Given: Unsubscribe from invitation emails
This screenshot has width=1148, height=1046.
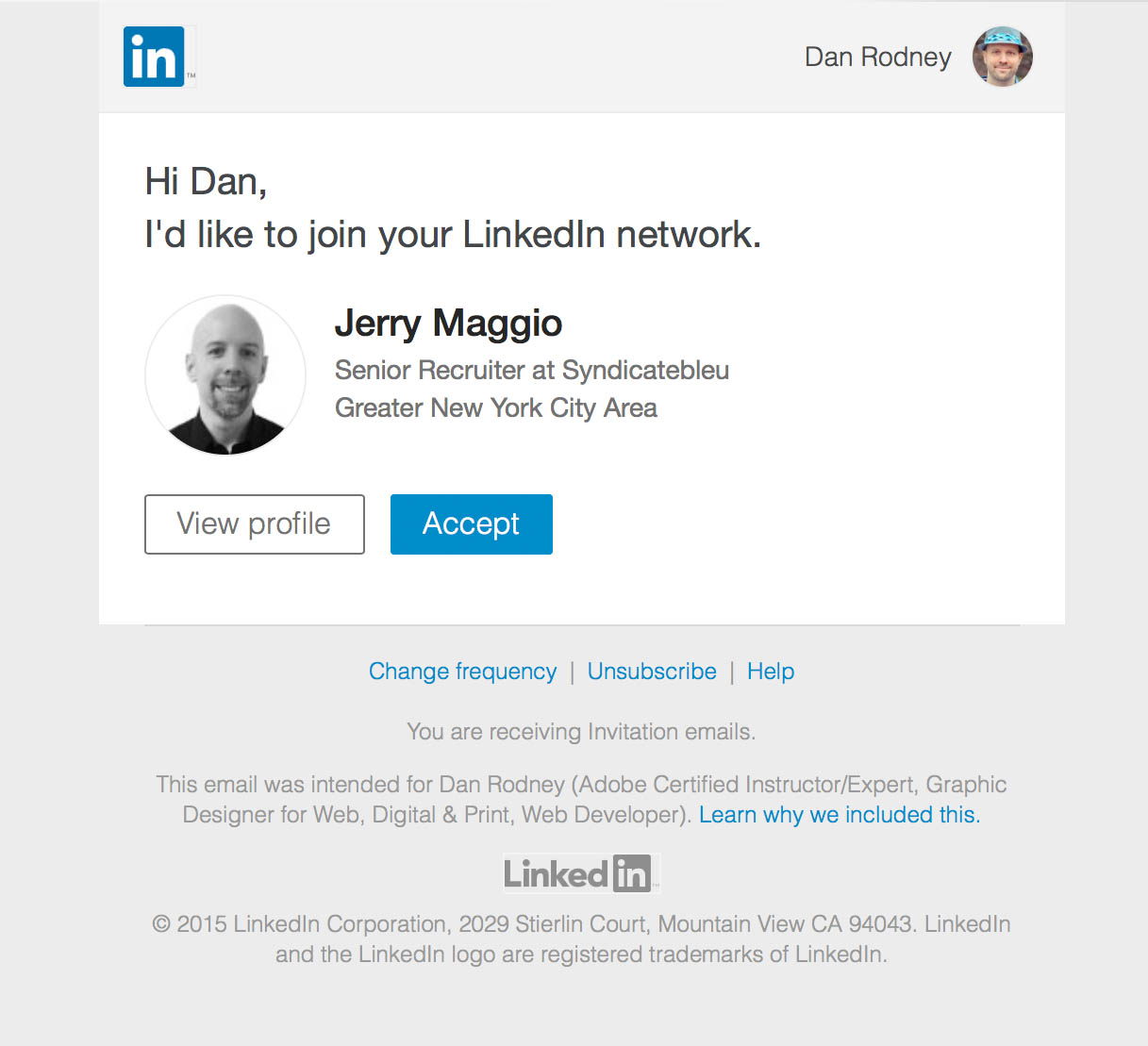Looking at the screenshot, I should point(652,672).
